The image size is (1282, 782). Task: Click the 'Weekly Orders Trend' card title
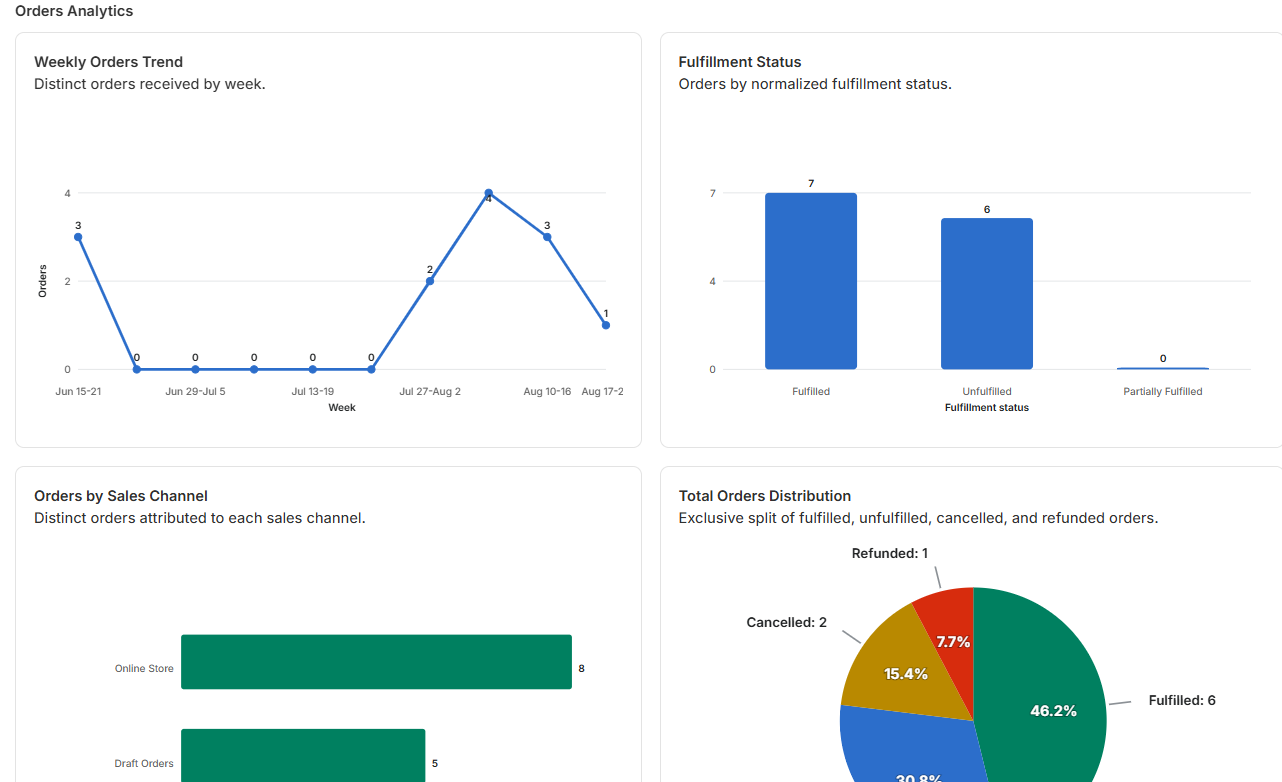(x=109, y=62)
